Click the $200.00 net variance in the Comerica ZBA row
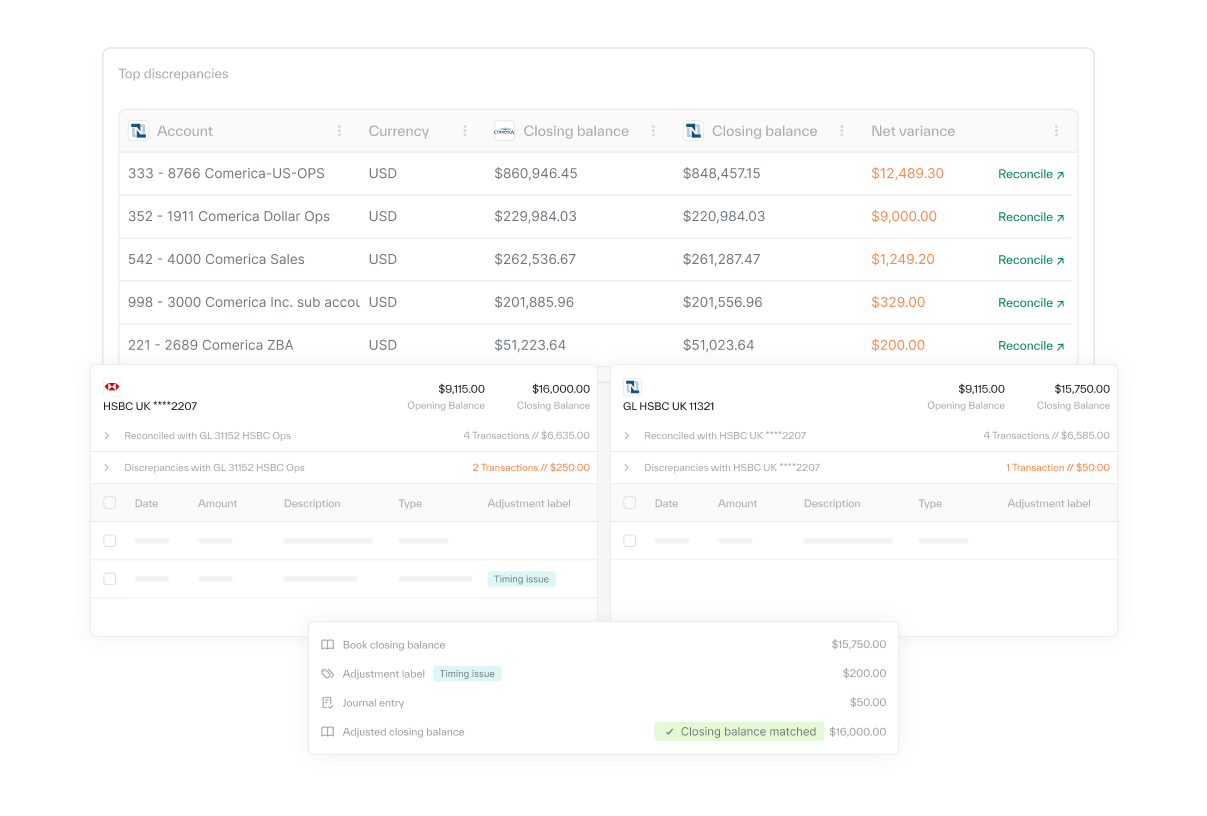The width and height of the screenshot is (1207, 816). tap(898, 345)
